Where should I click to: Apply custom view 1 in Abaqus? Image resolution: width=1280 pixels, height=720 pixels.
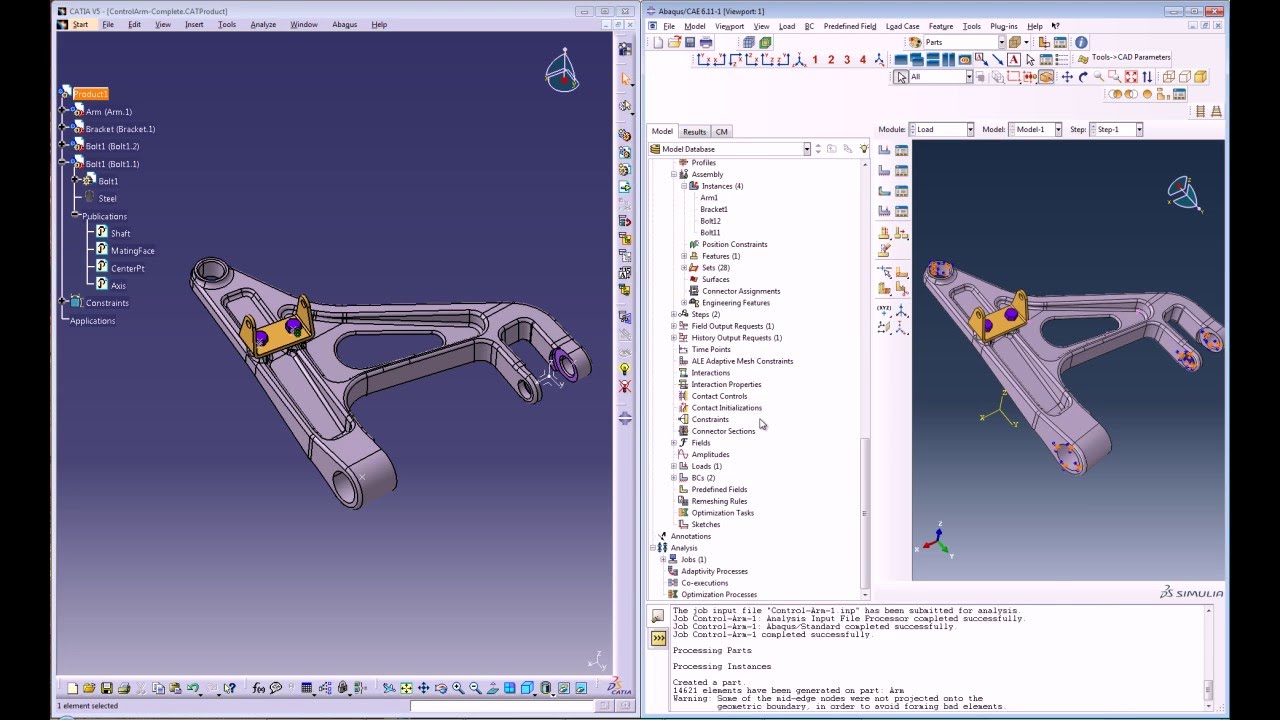click(815, 60)
